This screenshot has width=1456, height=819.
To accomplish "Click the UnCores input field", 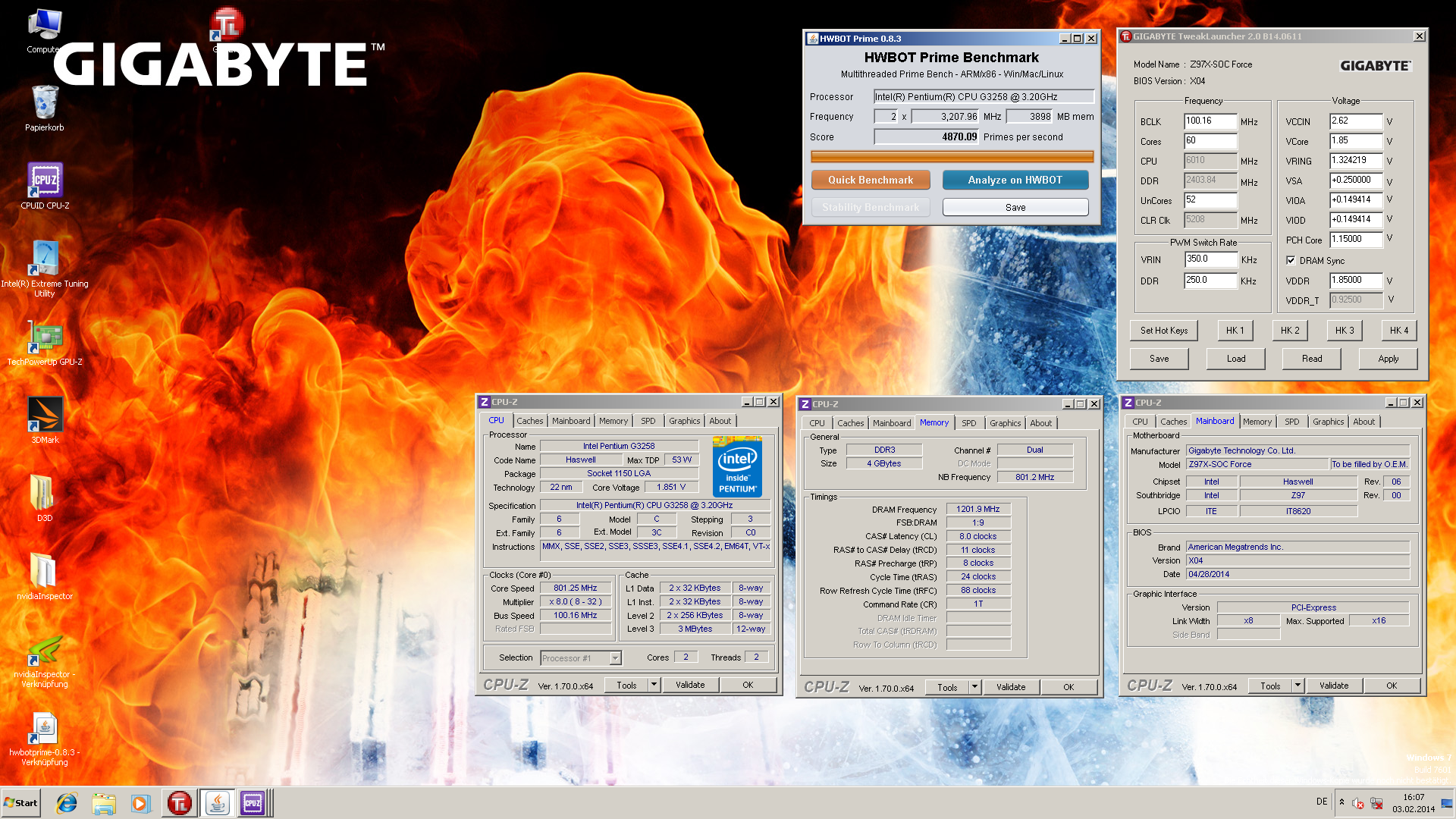I will [x=1210, y=200].
